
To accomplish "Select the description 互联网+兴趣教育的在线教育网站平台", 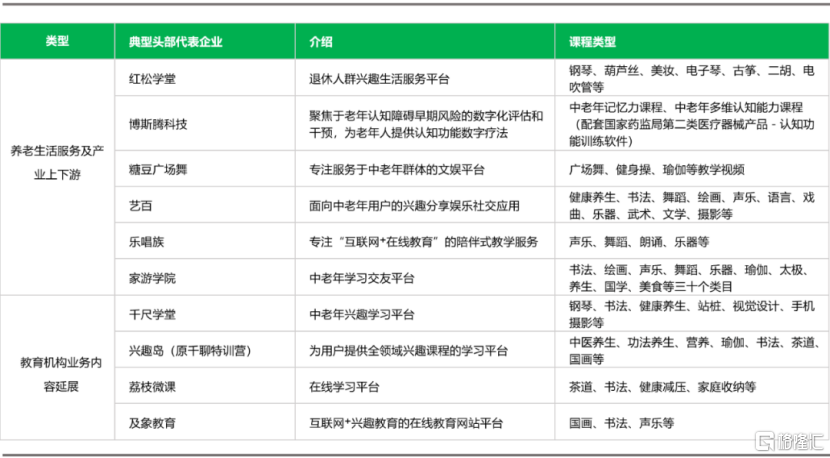I will [405, 423].
